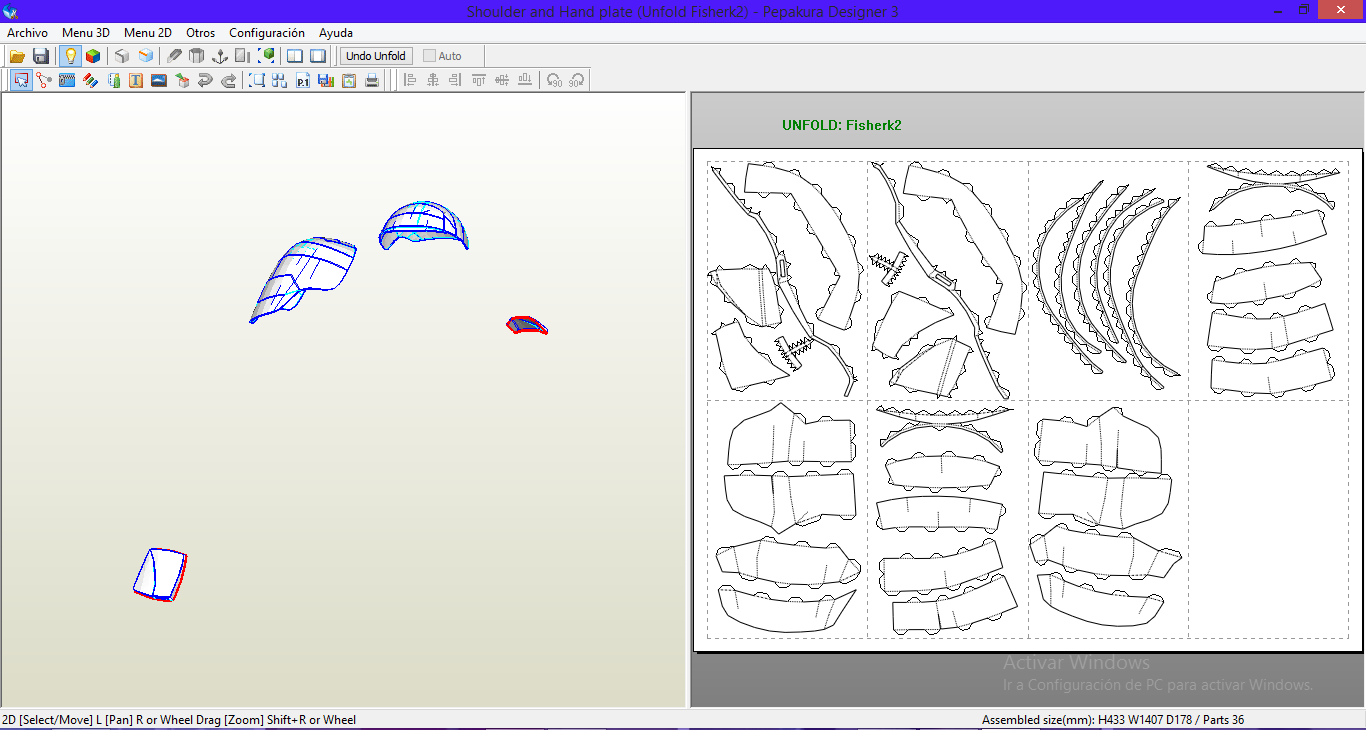Minimize the Pepakura Designer window

click(1277, 10)
